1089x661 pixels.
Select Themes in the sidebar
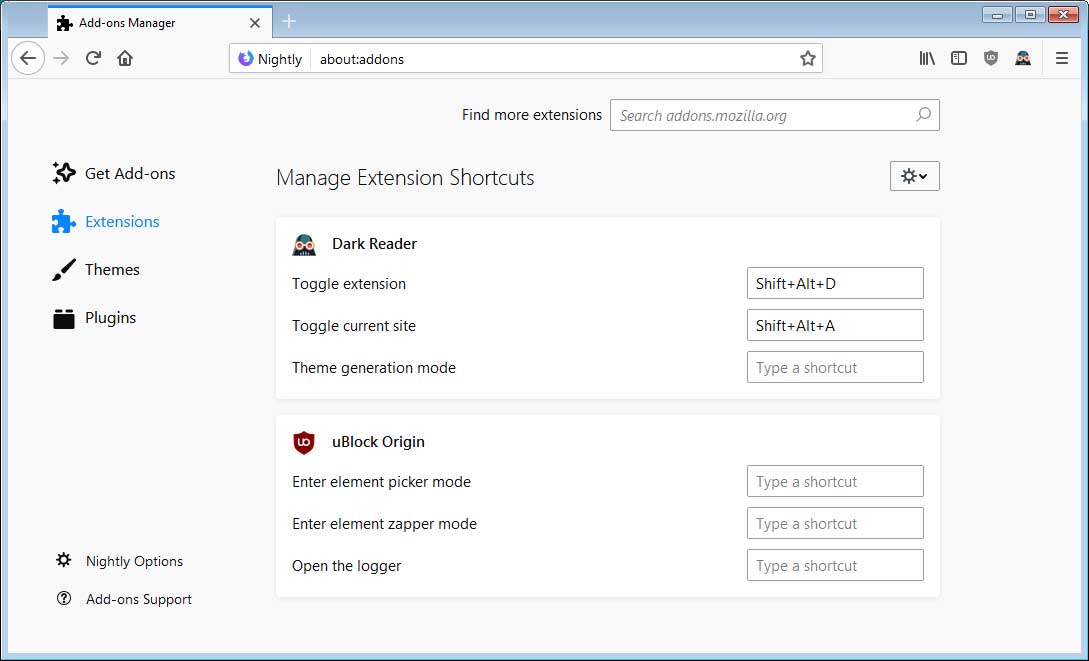click(x=113, y=269)
